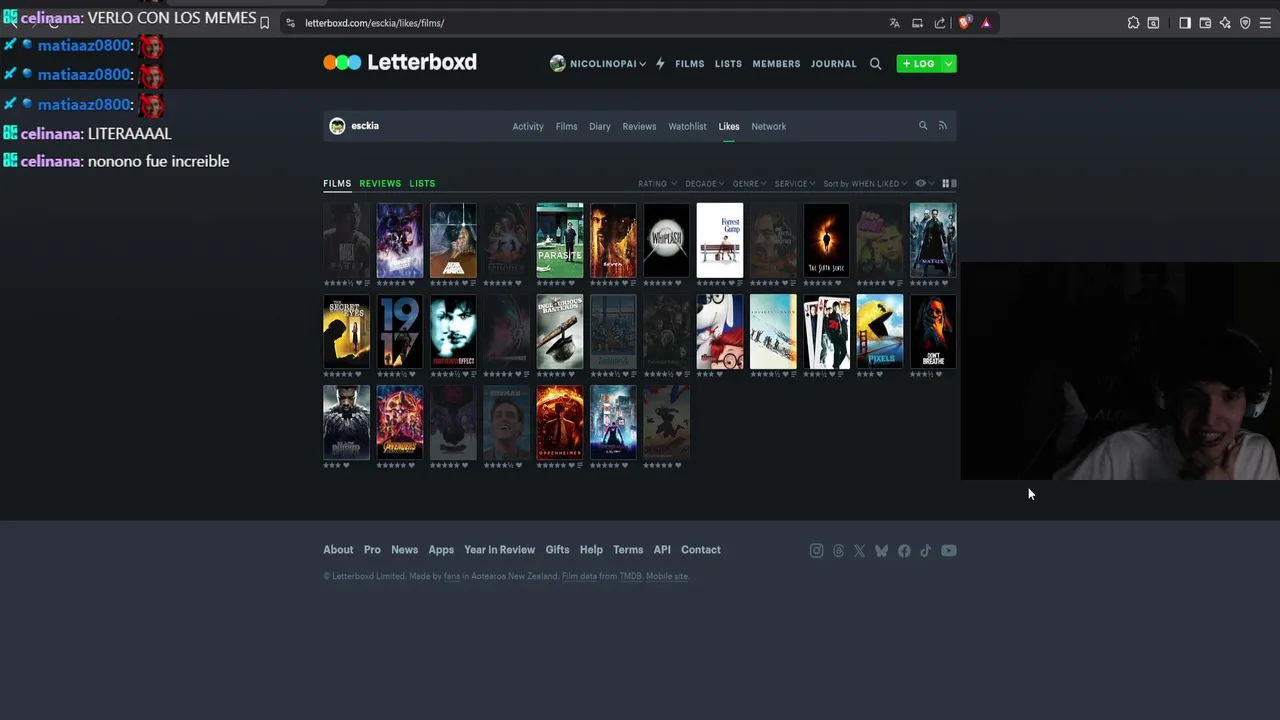
Task: Open the Brave Shields lion icon
Action: pos(964,23)
